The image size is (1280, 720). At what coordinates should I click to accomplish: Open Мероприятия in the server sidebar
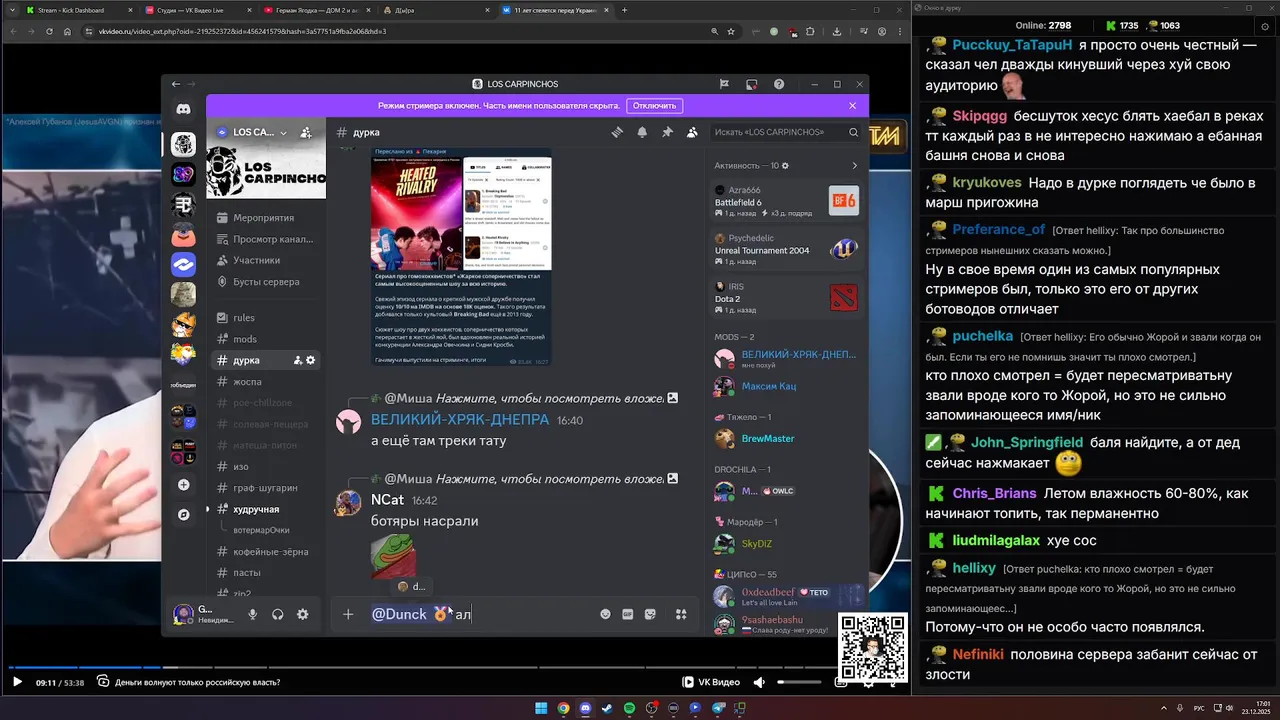265,218
